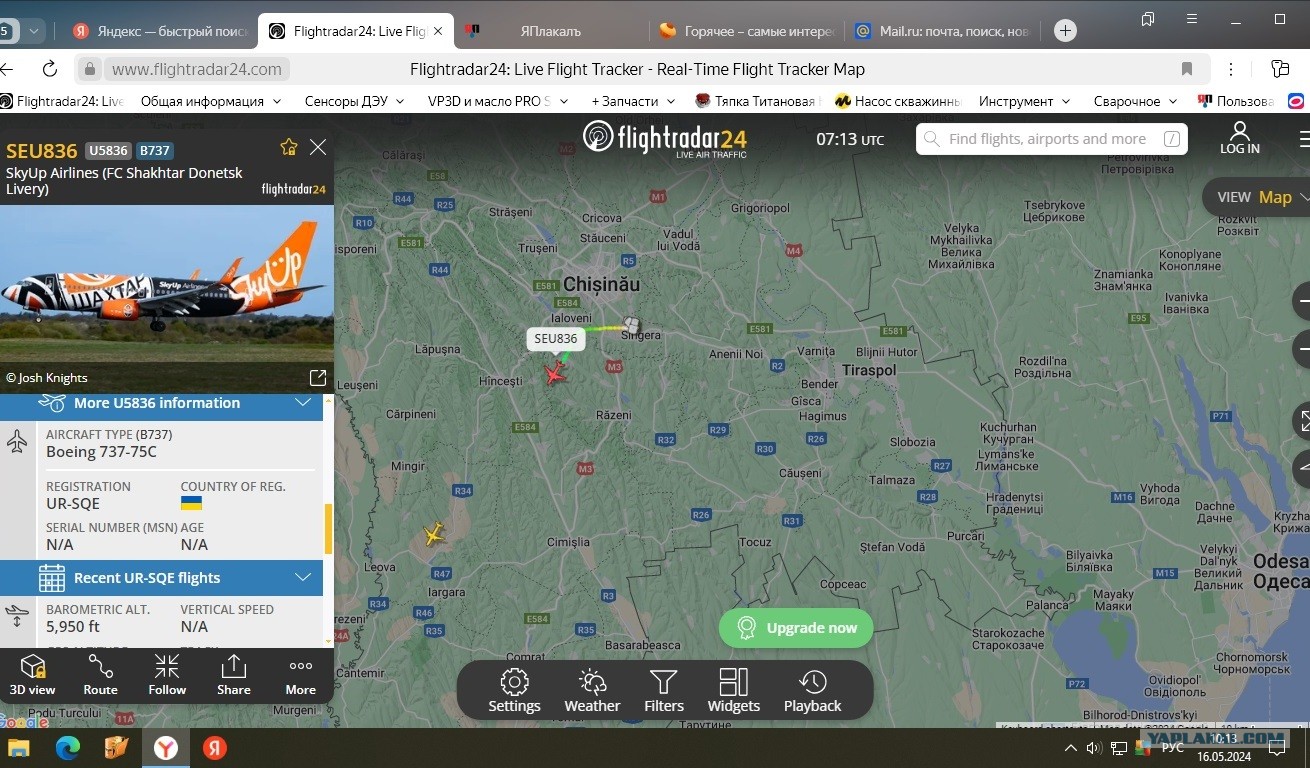
Task: Click the Chișinău city label on the map
Action: coord(601,285)
